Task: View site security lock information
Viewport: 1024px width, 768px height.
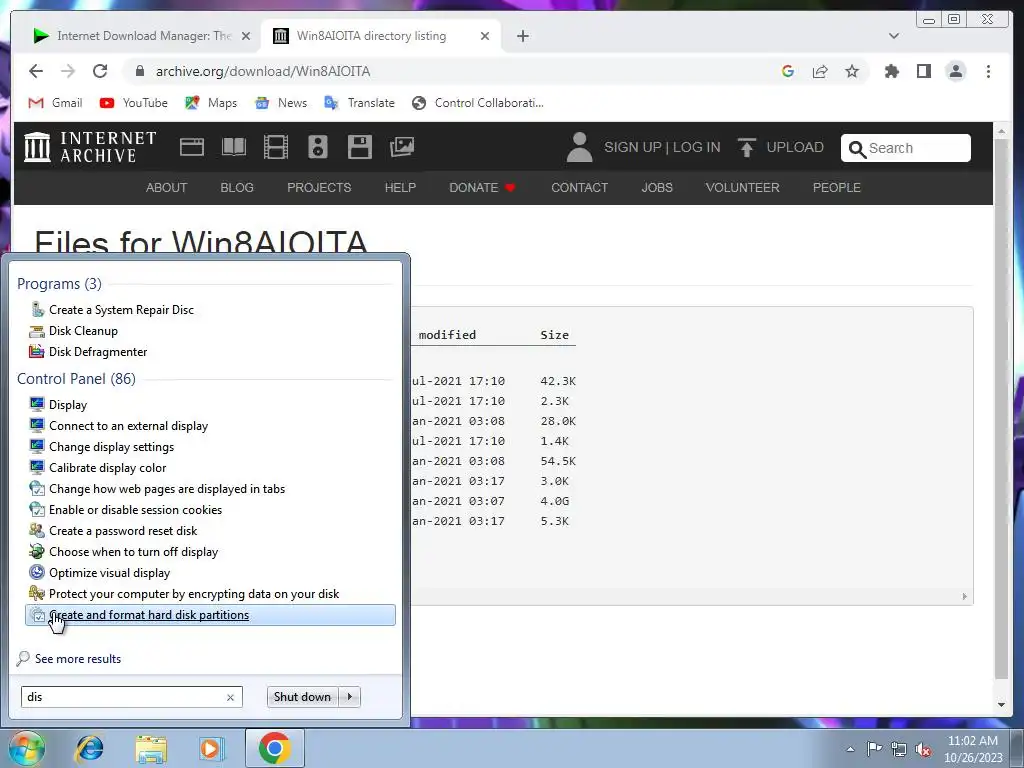Action: pyautogui.click(x=139, y=71)
